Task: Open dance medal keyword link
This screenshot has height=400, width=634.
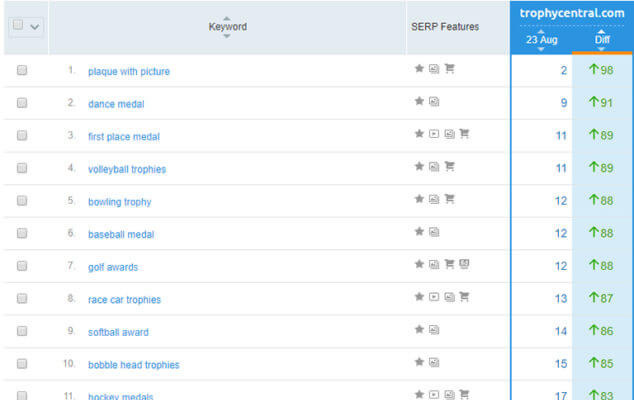Action: 116,104
